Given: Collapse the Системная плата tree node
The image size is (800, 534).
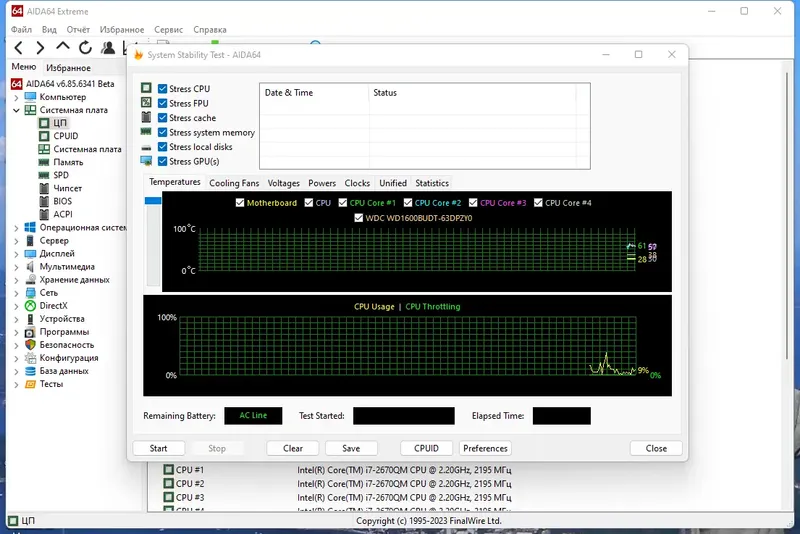Looking at the screenshot, I should (x=16, y=110).
